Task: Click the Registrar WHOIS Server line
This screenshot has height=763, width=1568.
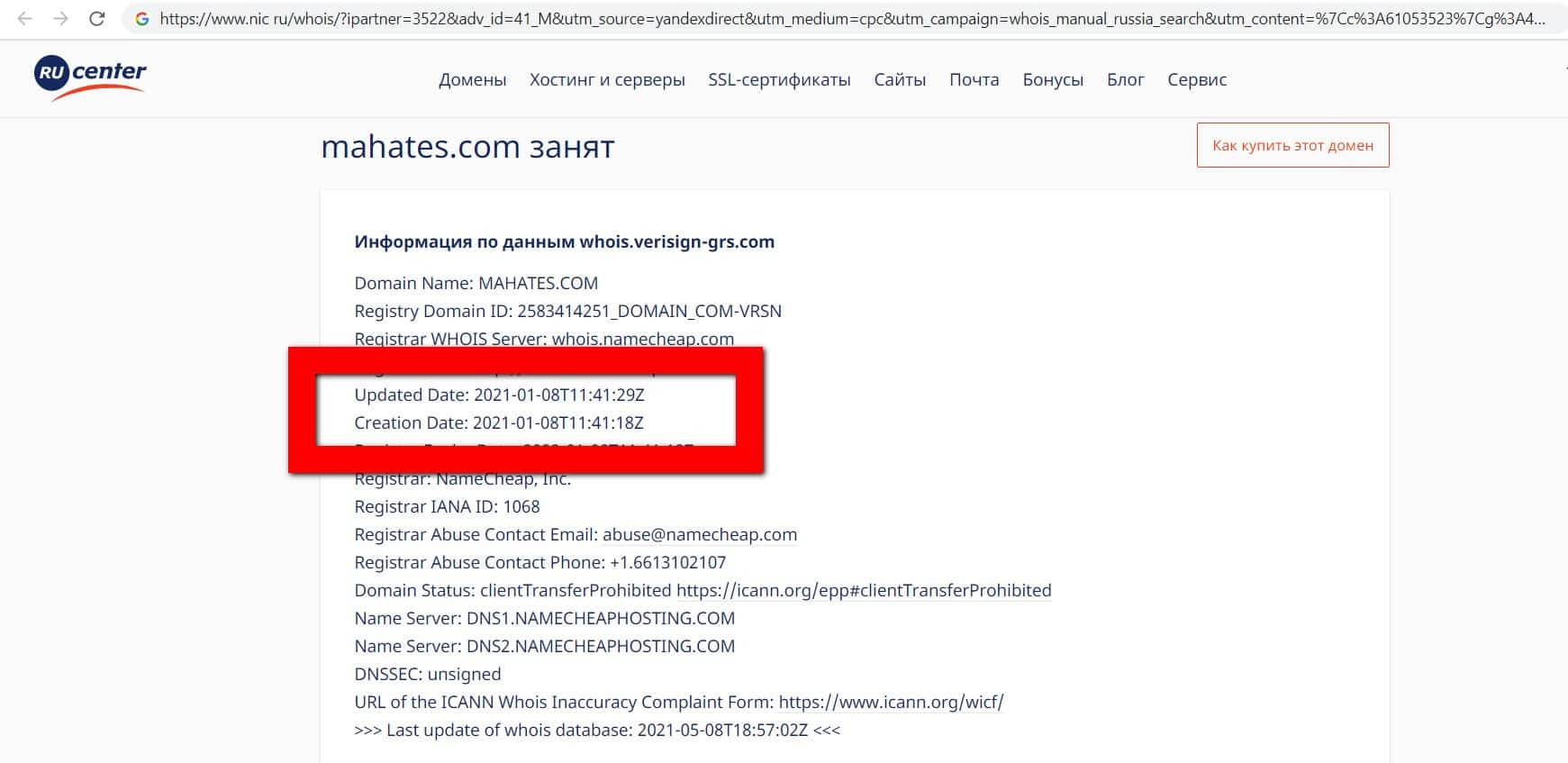Action: 544,339
